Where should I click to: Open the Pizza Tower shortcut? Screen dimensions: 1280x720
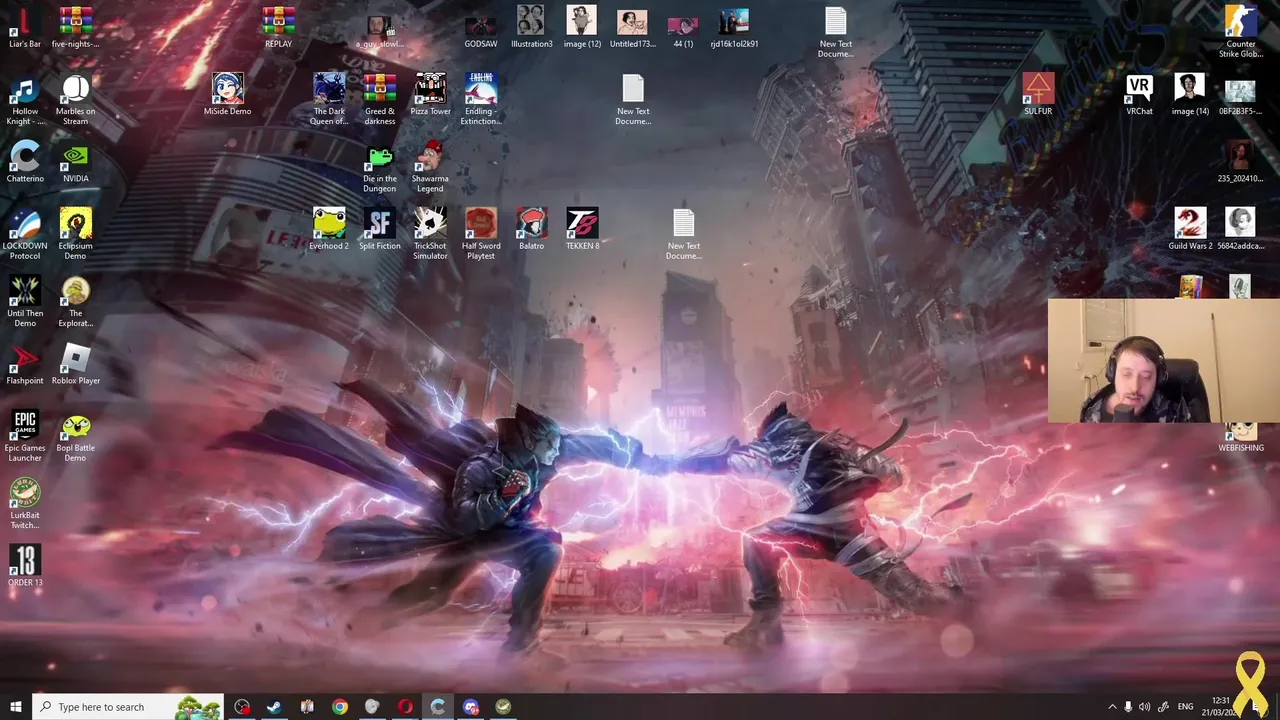click(430, 94)
